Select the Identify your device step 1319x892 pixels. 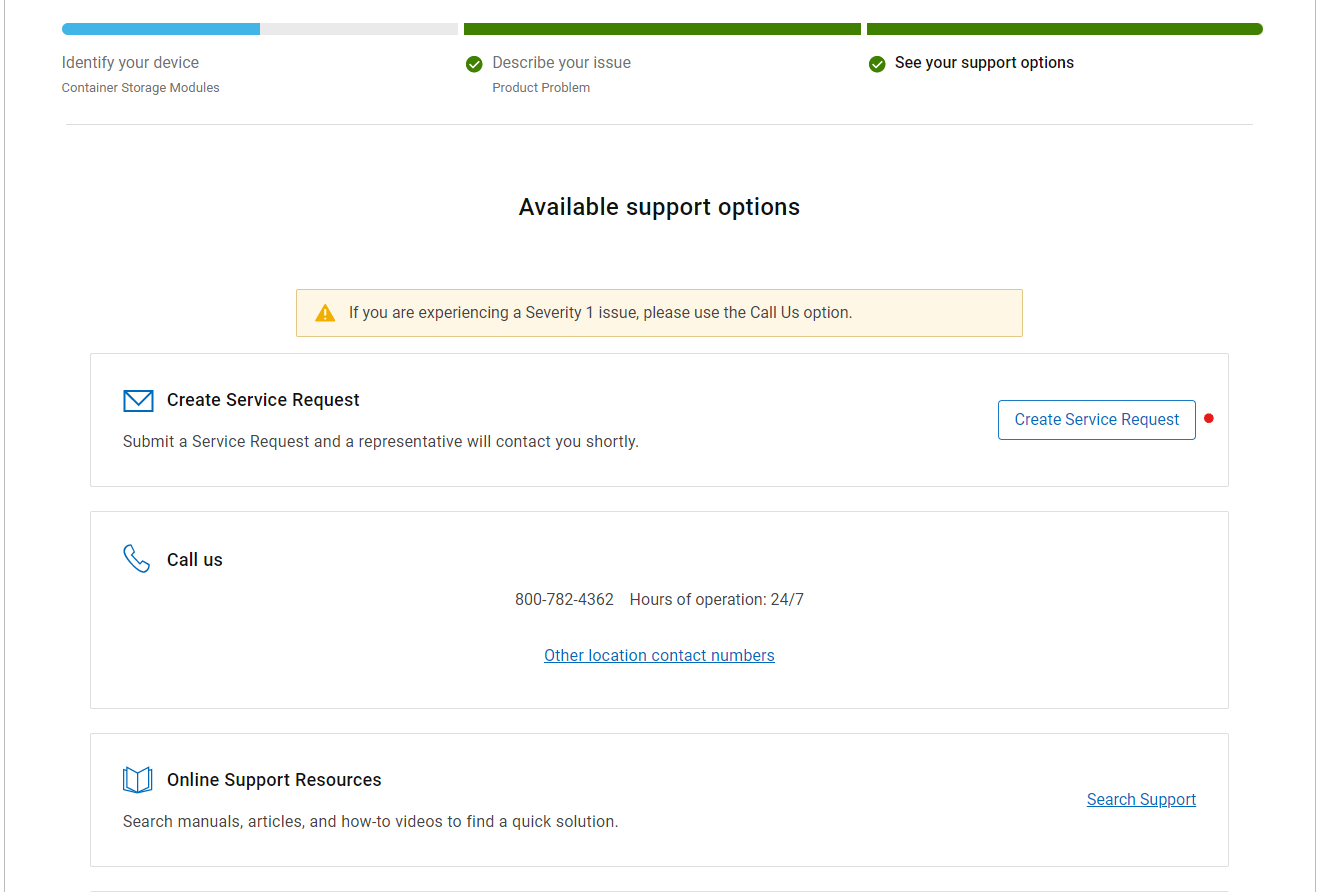click(x=130, y=62)
